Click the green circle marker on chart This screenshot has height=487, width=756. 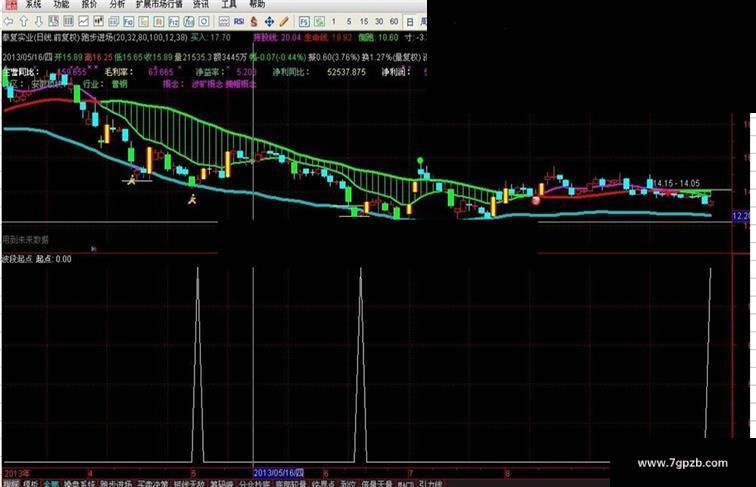[x=420, y=161]
